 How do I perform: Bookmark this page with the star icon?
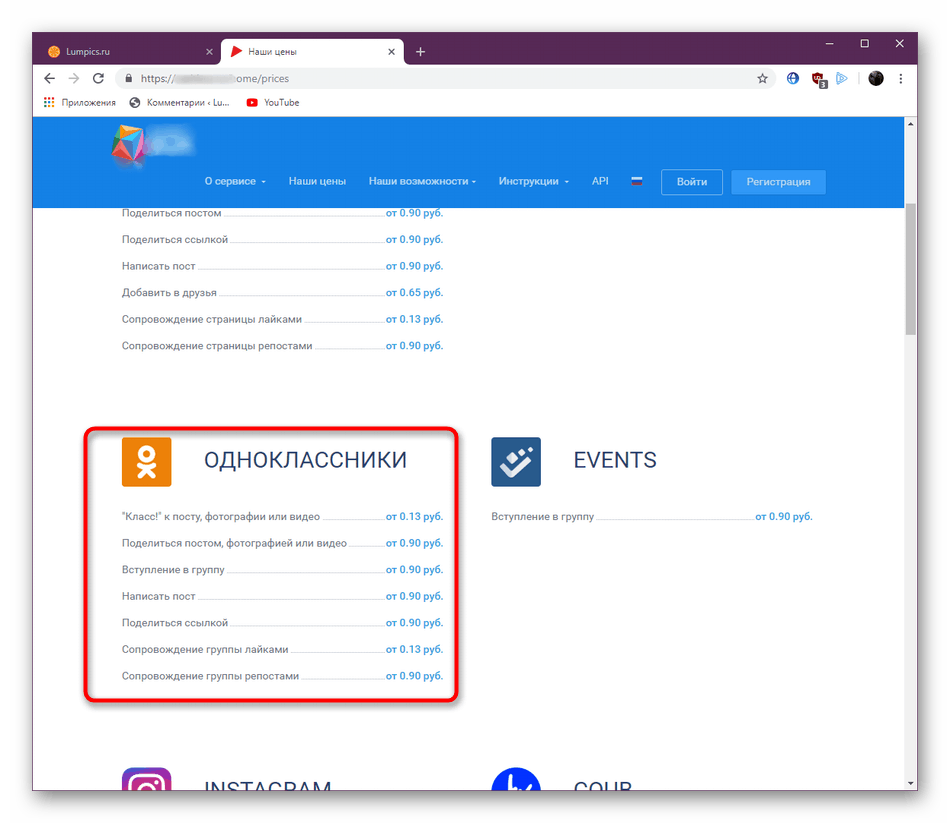[x=762, y=78]
